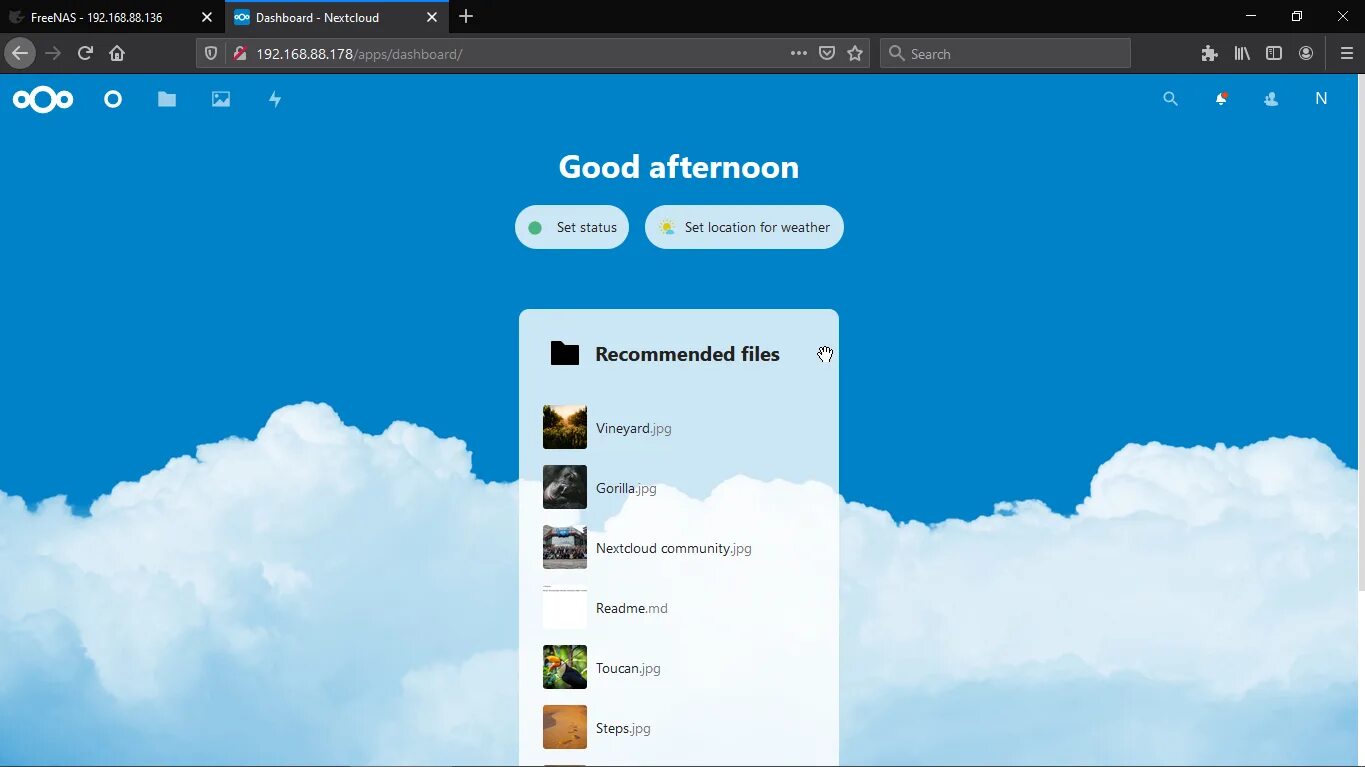Click the Recommended files heading
1365x767 pixels.
pyautogui.click(x=687, y=354)
